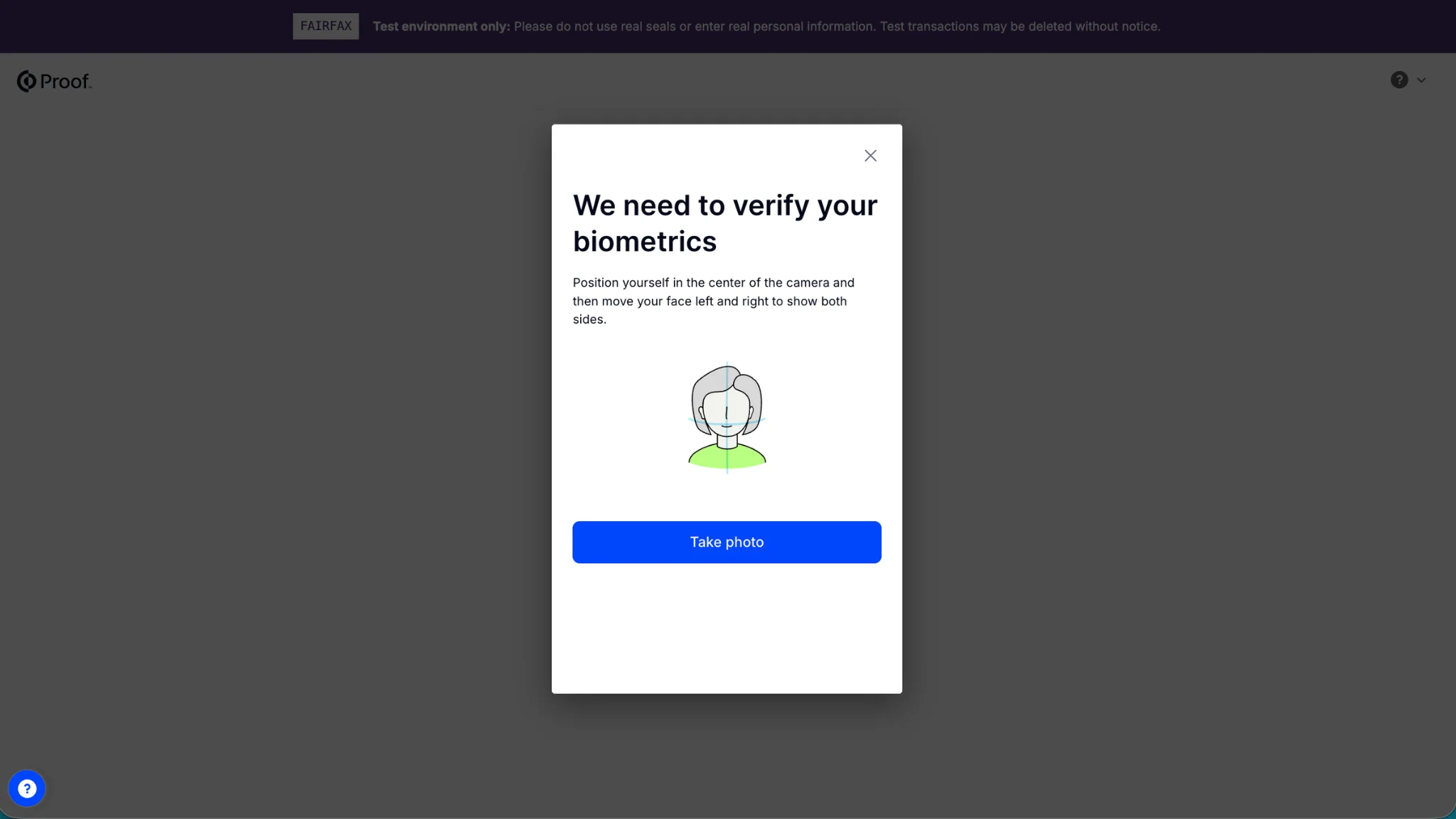The width and height of the screenshot is (1456, 819).
Task: Click the face positioning illustration
Action: click(727, 417)
